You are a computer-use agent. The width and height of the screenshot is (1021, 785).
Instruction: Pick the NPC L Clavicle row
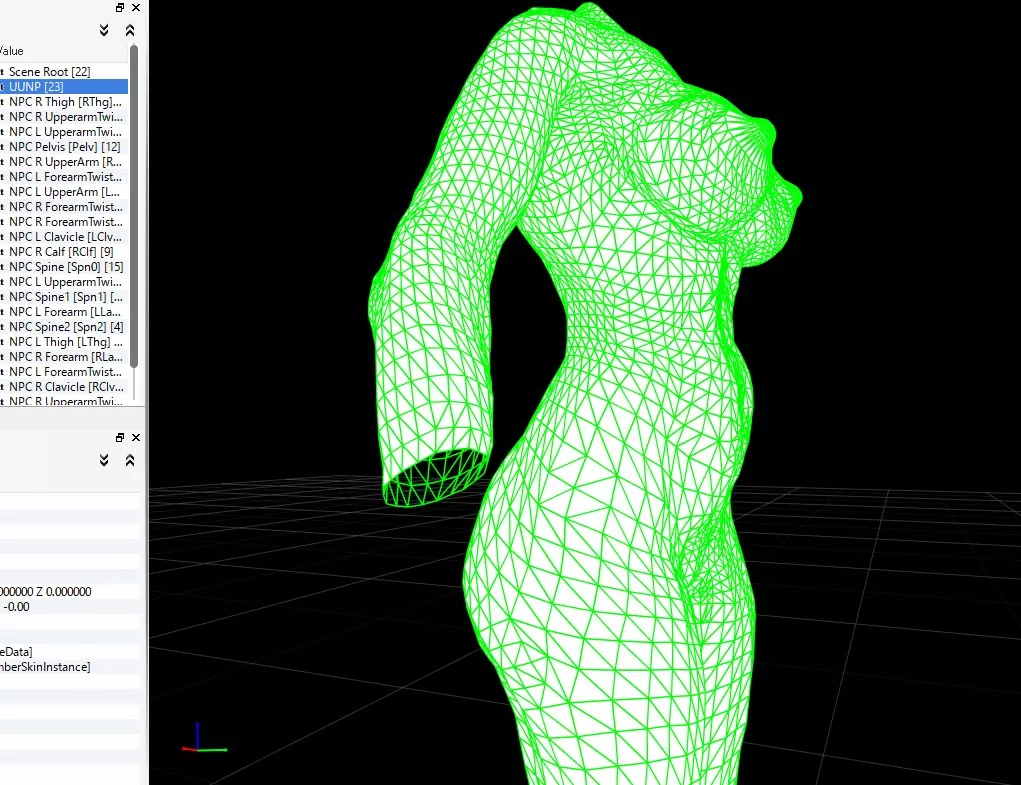tap(64, 237)
